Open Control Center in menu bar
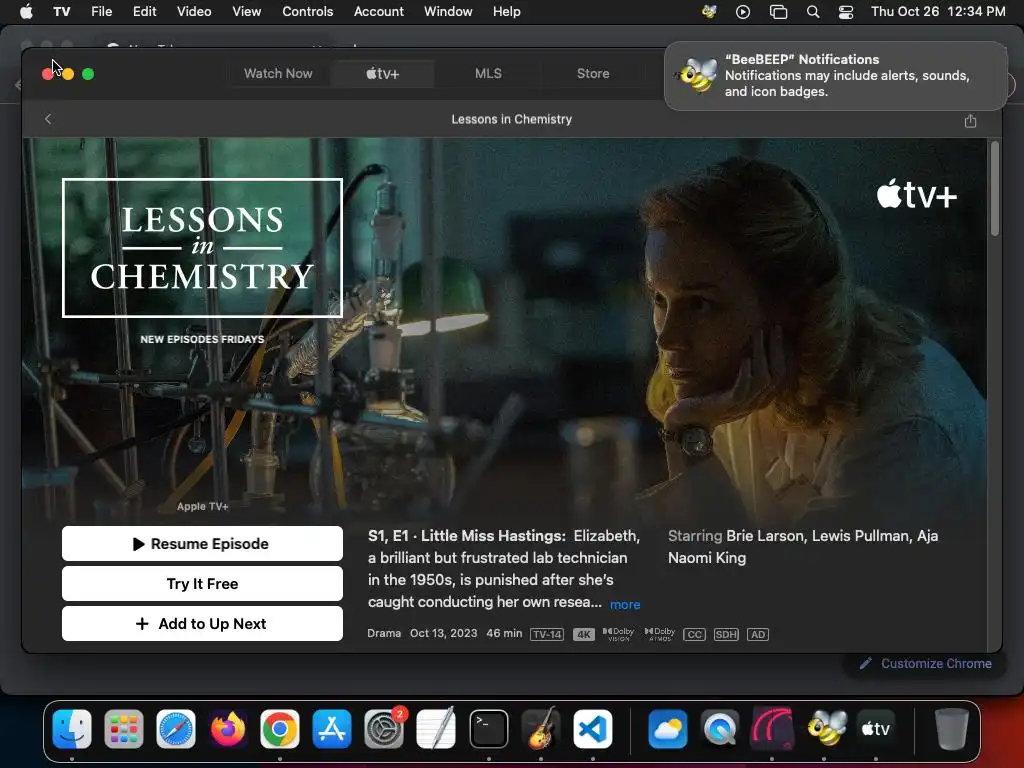Image resolution: width=1024 pixels, height=768 pixels. [x=846, y=12]
